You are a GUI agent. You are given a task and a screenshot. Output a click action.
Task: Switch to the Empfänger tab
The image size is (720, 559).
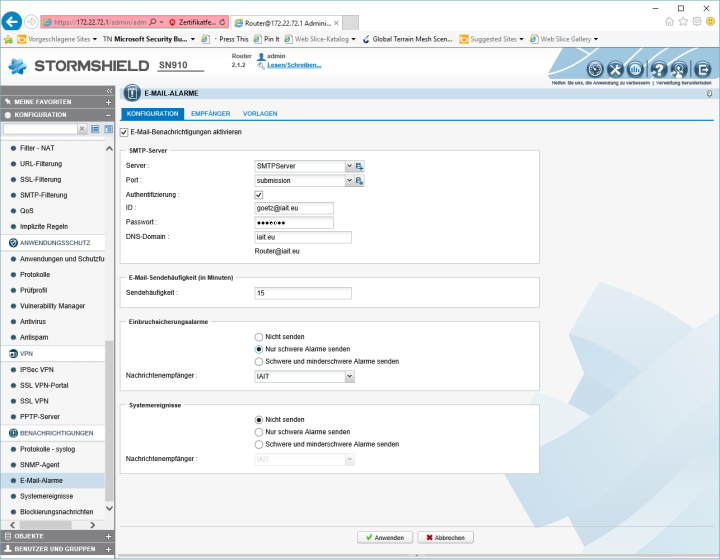(x=210, y=114)
